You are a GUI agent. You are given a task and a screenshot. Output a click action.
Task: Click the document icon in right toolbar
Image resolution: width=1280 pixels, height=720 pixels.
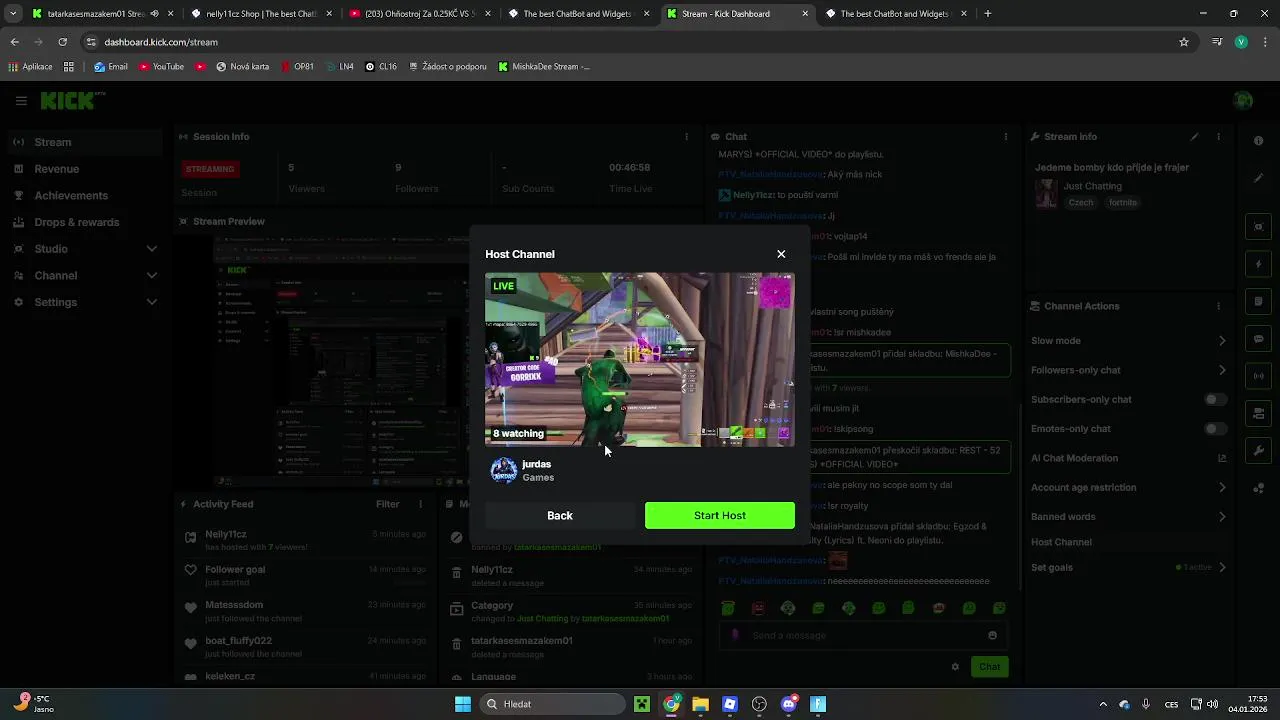(1259, 301)
